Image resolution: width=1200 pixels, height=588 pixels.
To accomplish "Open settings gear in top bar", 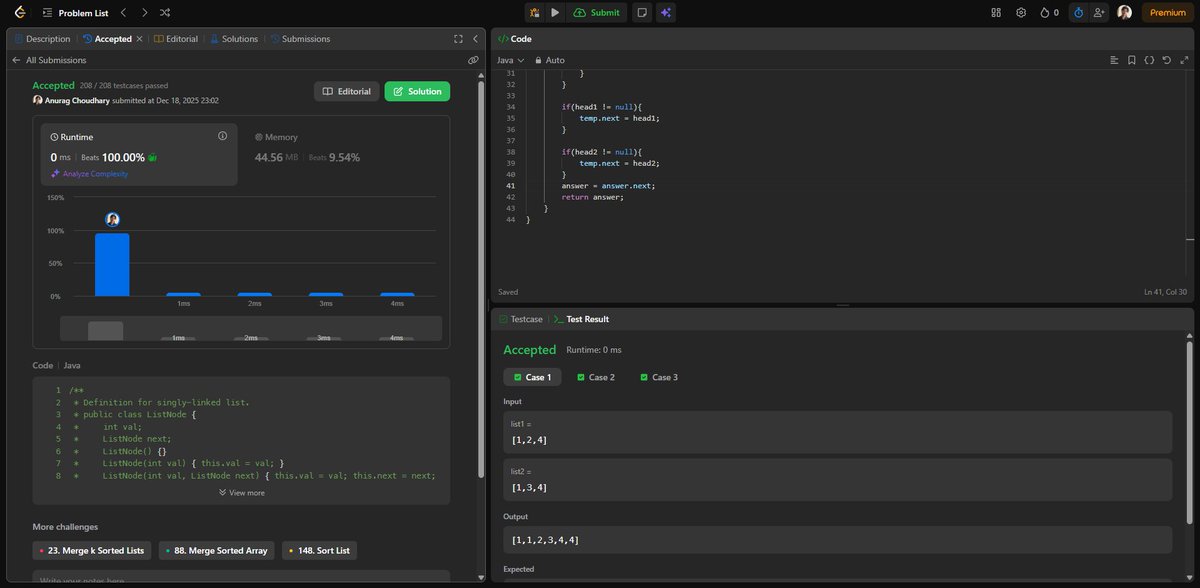I will click(1021, 12).
